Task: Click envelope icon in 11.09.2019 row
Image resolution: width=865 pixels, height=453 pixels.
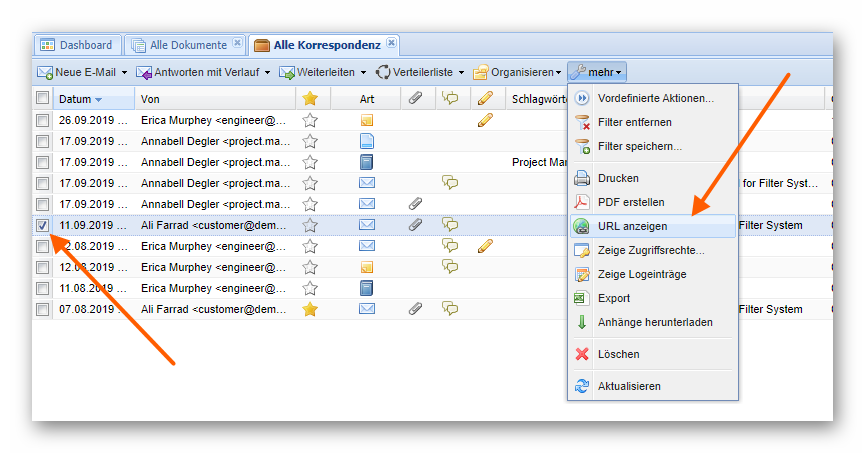Action: point(367,225)
